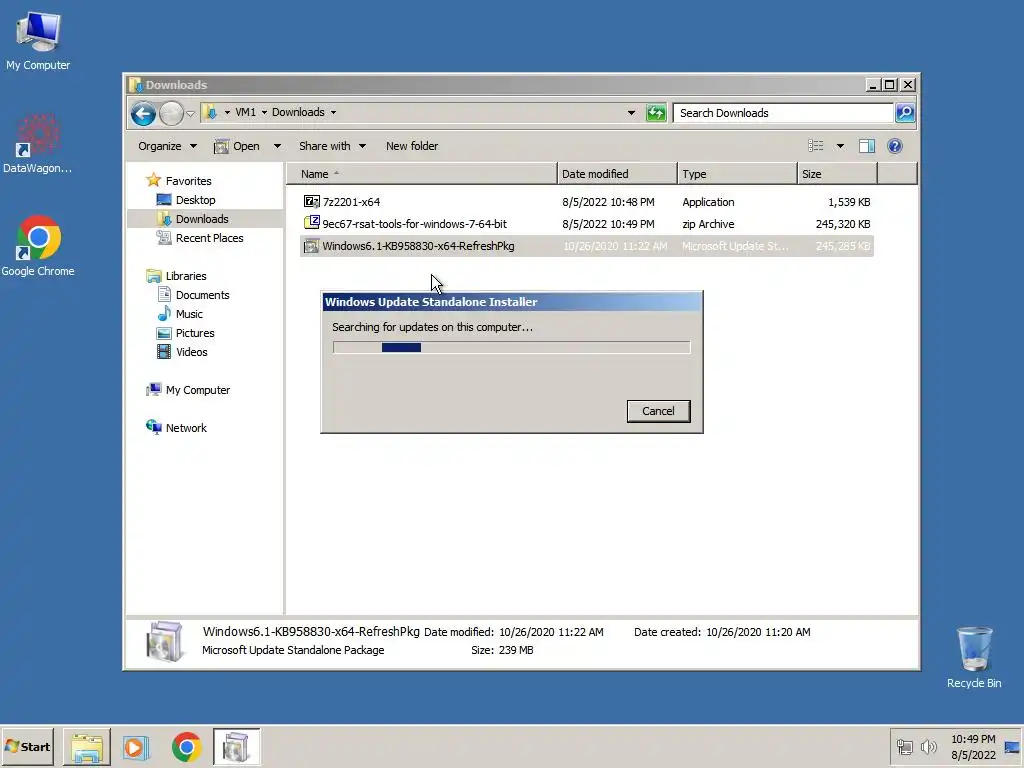Cancel the Windows Update Standalone Installer
This screenshot has height=768, width=1024.
(658, 411)
